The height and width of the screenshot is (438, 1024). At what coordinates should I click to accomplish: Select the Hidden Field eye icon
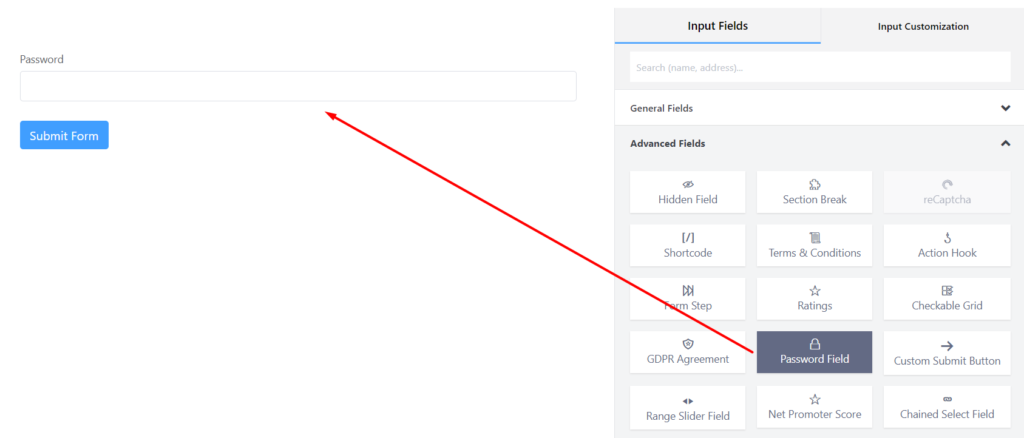click(688, 185)
